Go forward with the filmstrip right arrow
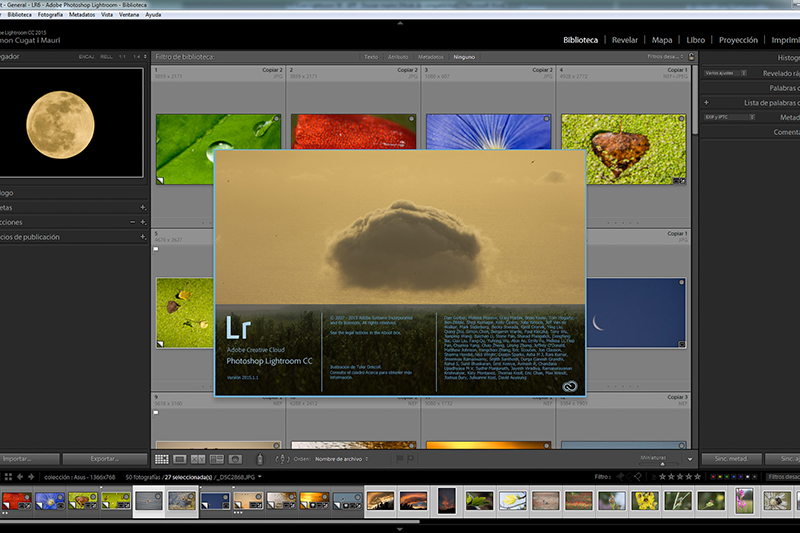 pyautogui.click(x=31, y=477)
